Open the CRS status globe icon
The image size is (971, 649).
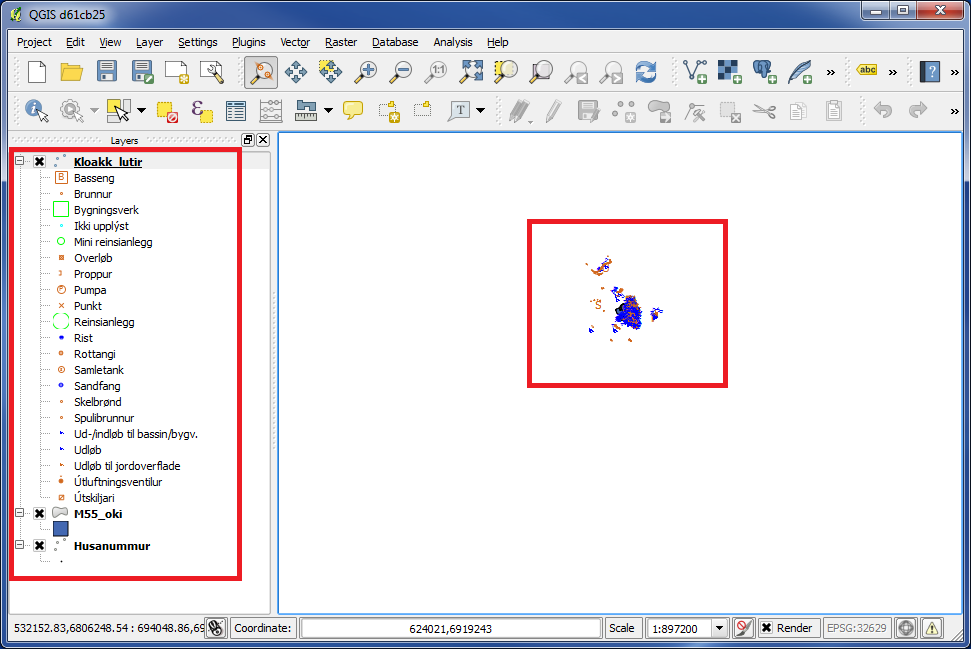[906, 628]
